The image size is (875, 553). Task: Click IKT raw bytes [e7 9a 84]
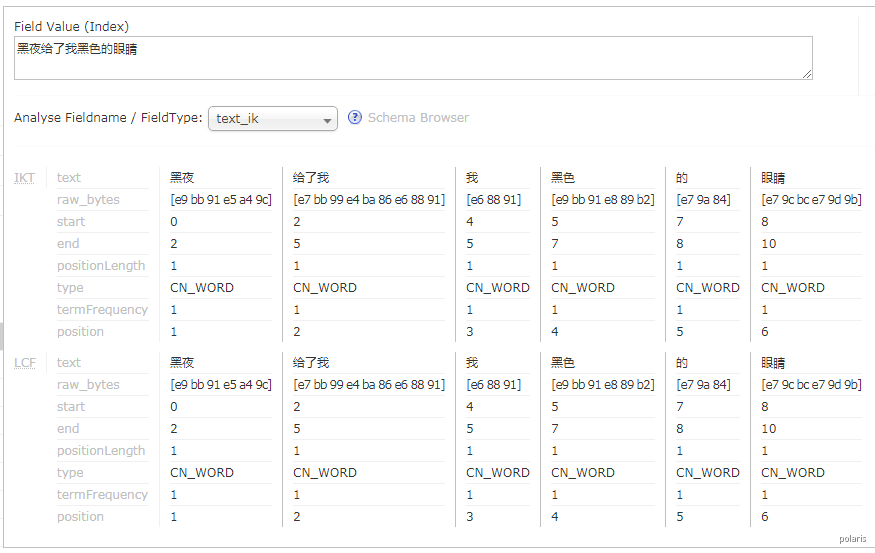point(703,200)
